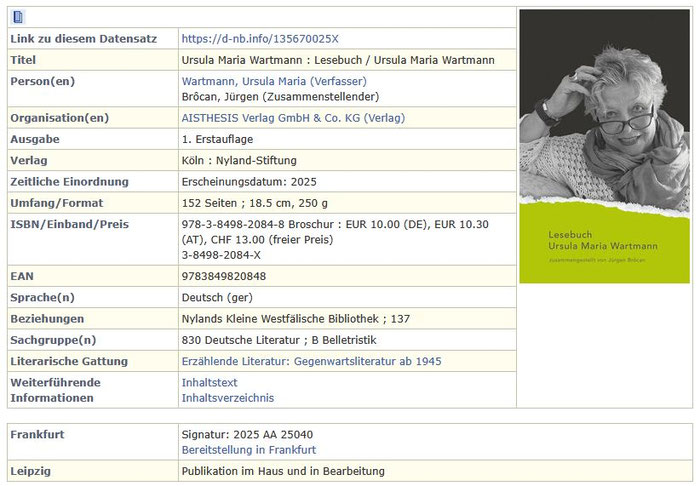Click Signatur: 2025 AA 25040 text
The height and width of the screenshot is (486, 700).
click(x=247, y=434)
